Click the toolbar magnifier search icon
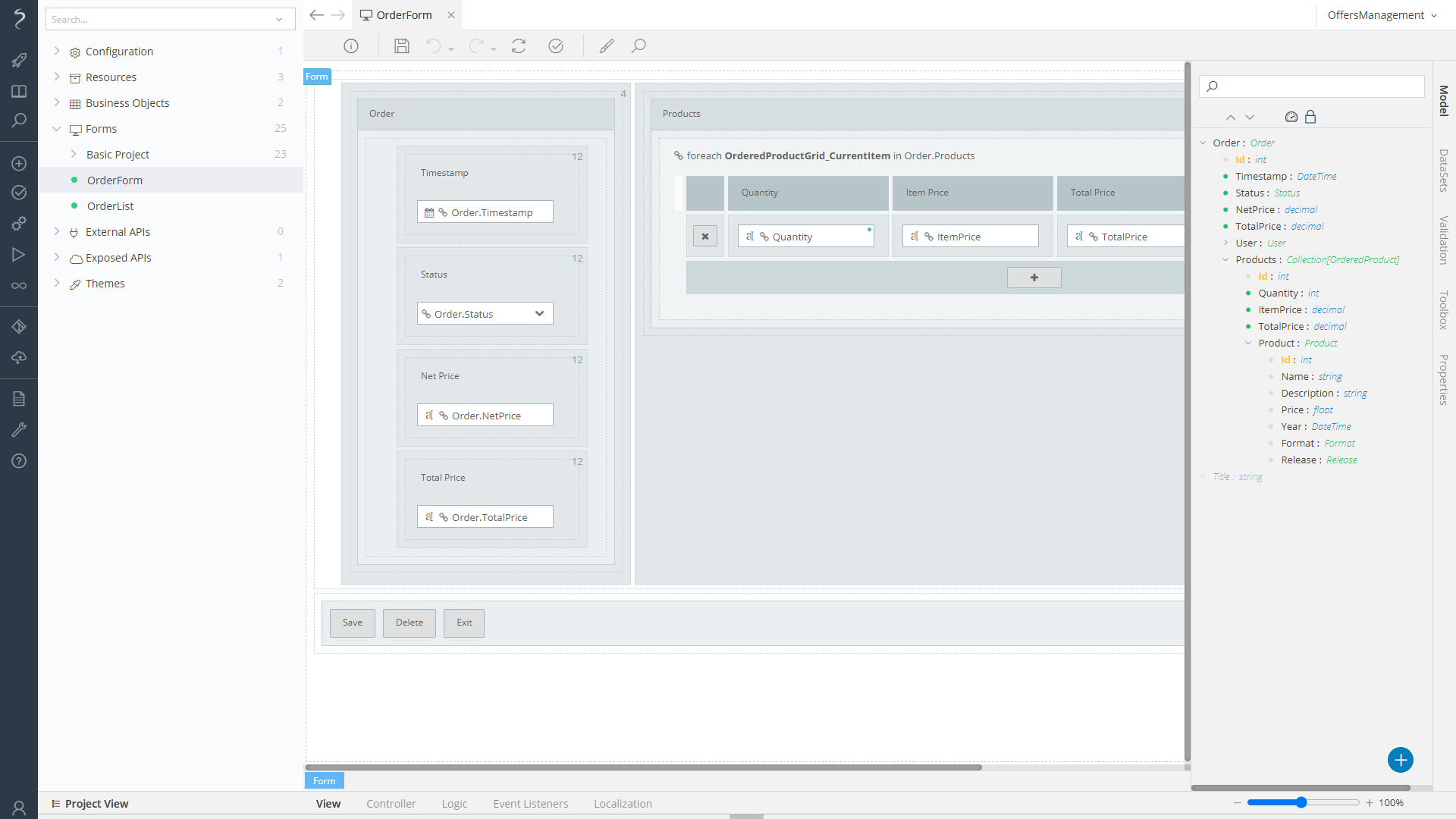The width and height of the screenshot is (1456, 819). click(x=639, y=46)
